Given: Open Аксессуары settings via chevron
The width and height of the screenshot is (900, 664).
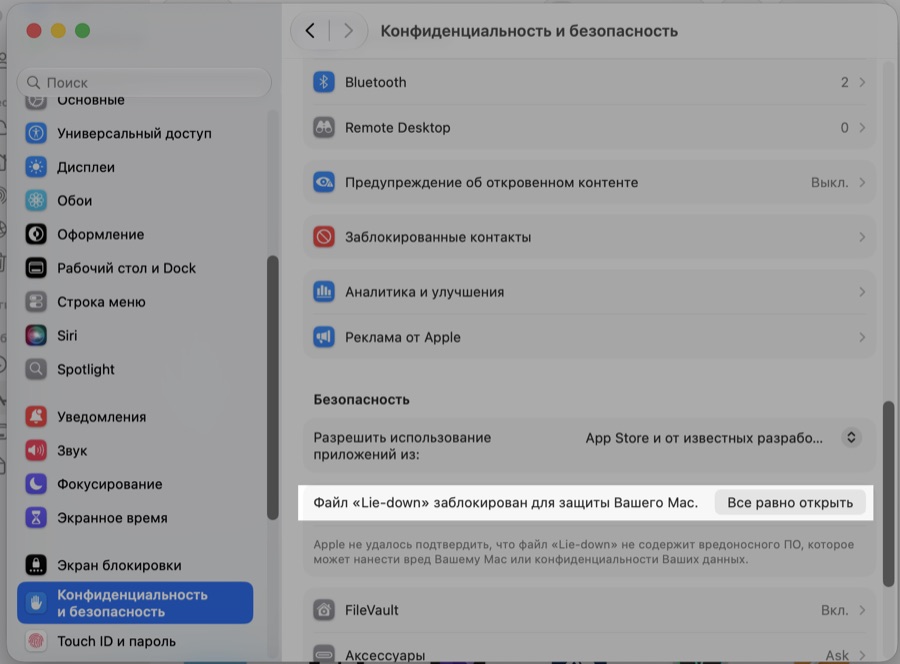Looking at the screenshot, I should pyautogui.click(x=862, y=655).
